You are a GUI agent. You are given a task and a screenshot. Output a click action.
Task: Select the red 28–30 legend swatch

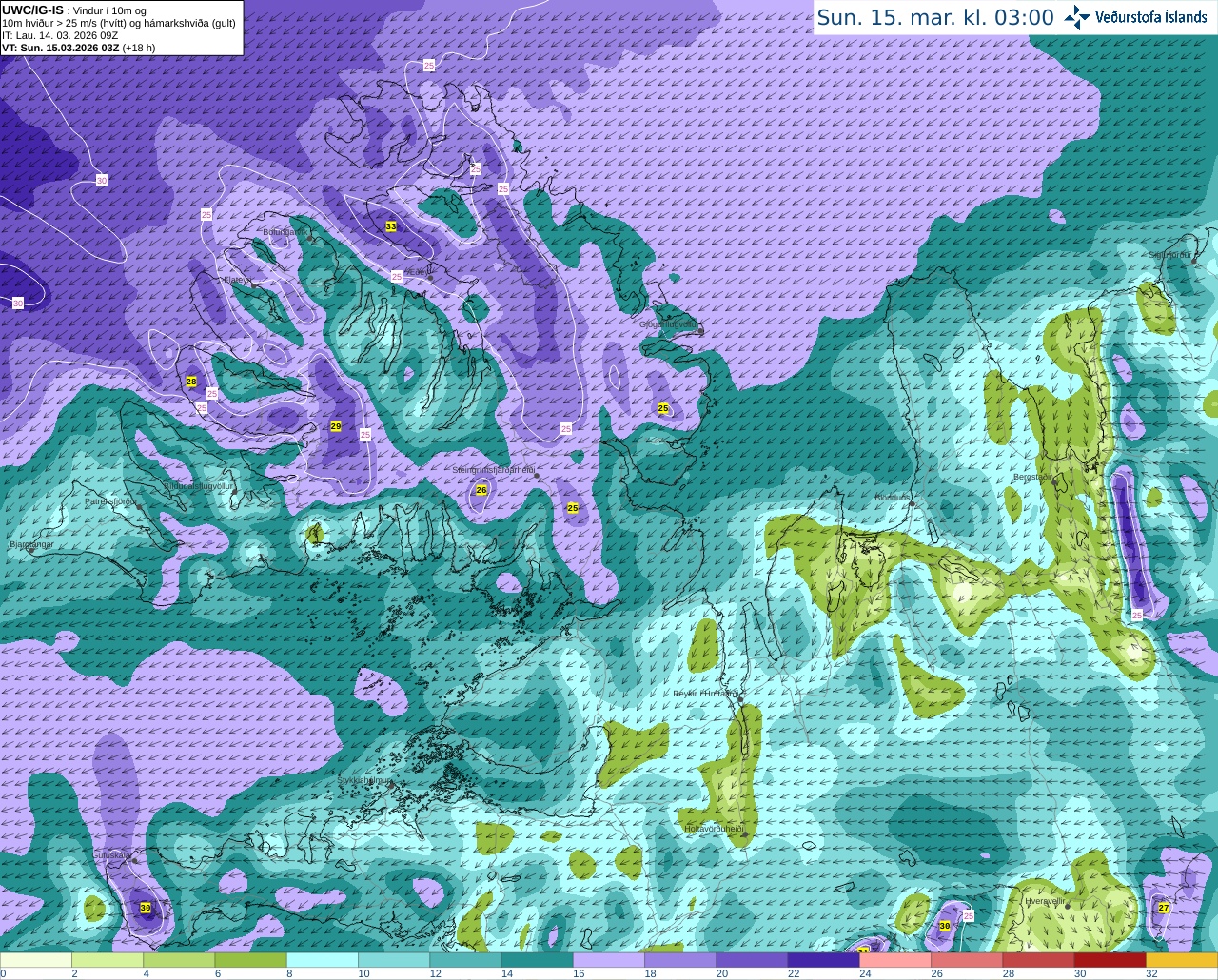pos(1039,960)
